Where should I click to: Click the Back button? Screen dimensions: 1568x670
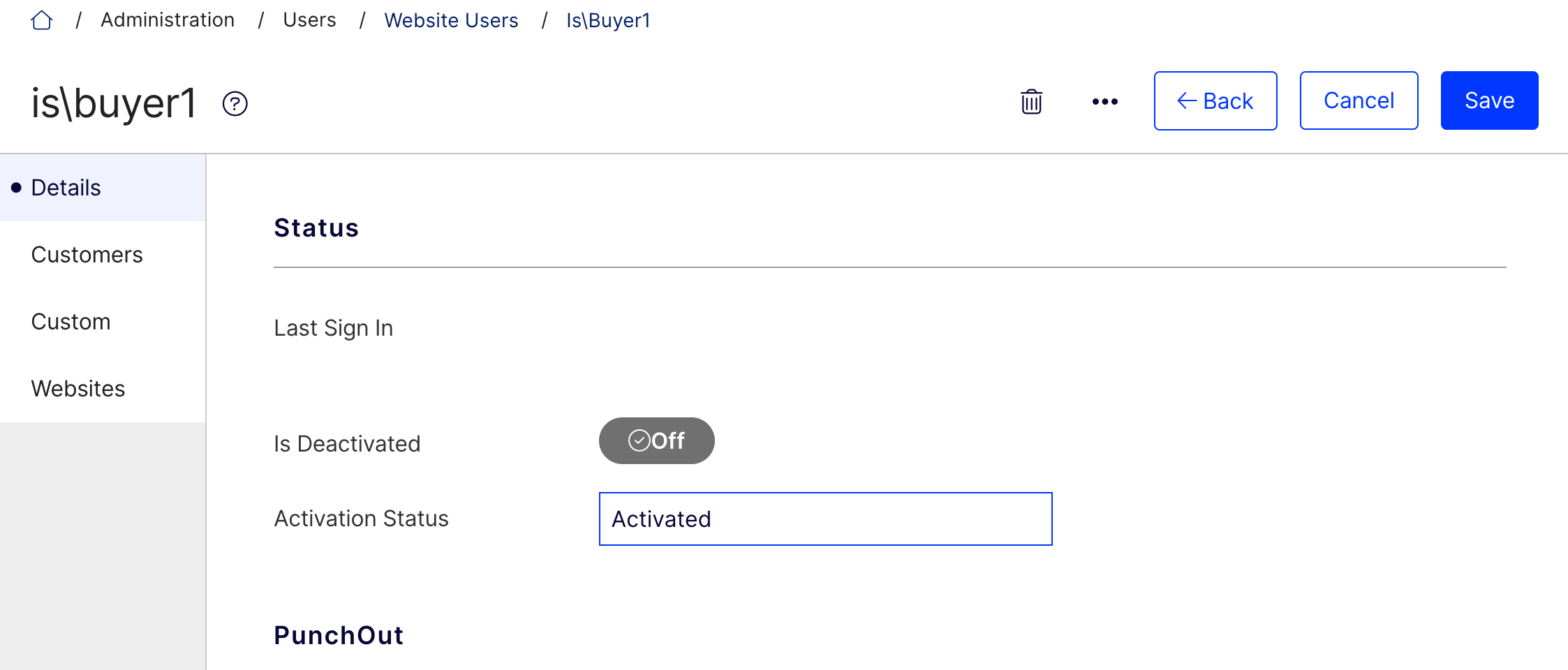click(x=1215, y=100)
